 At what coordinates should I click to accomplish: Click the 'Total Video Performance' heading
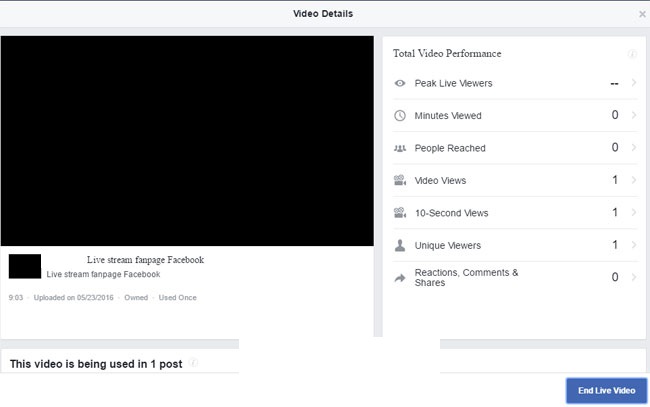click(447, 53)
